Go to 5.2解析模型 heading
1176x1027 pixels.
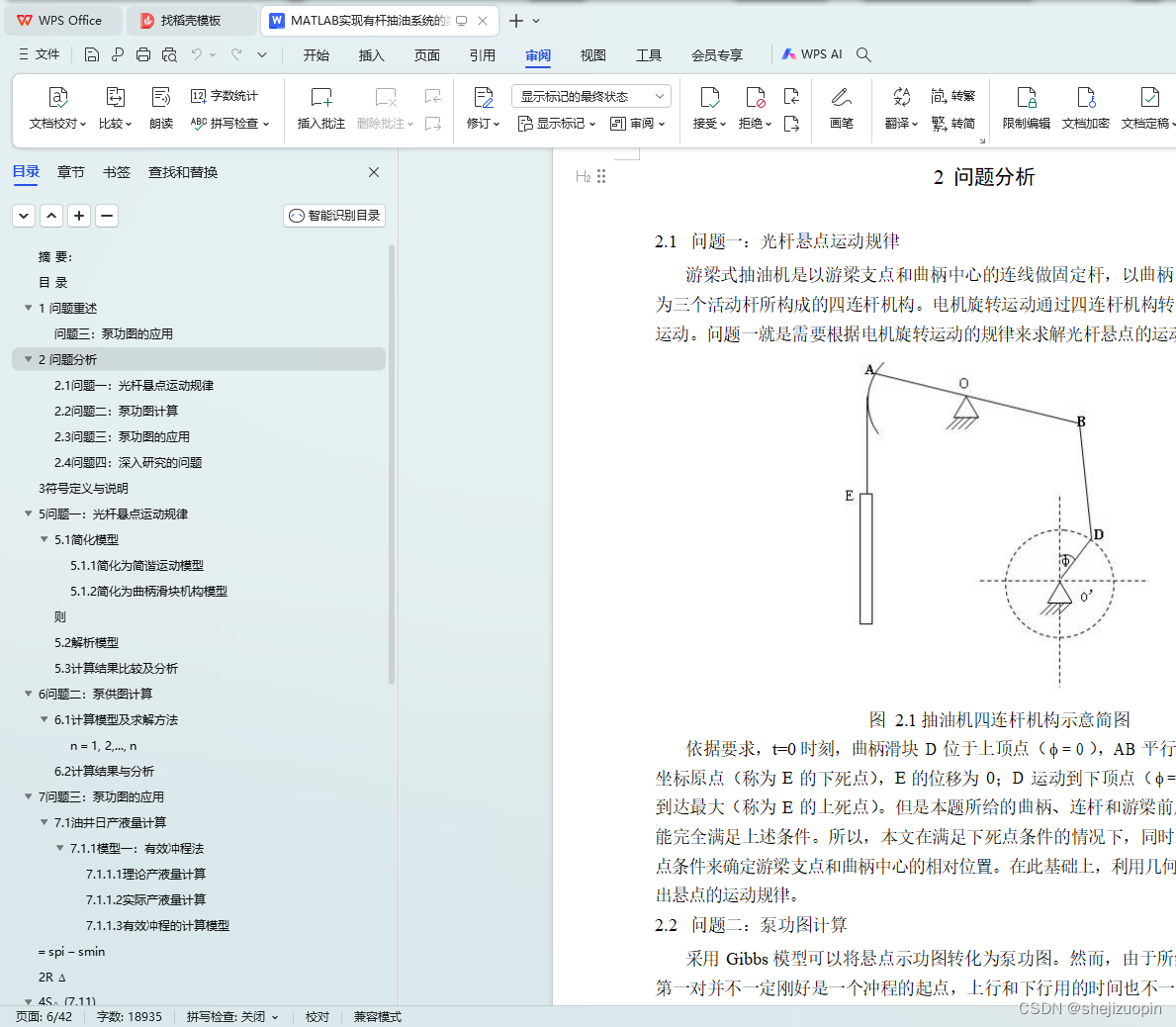click(x=86, y=643)
